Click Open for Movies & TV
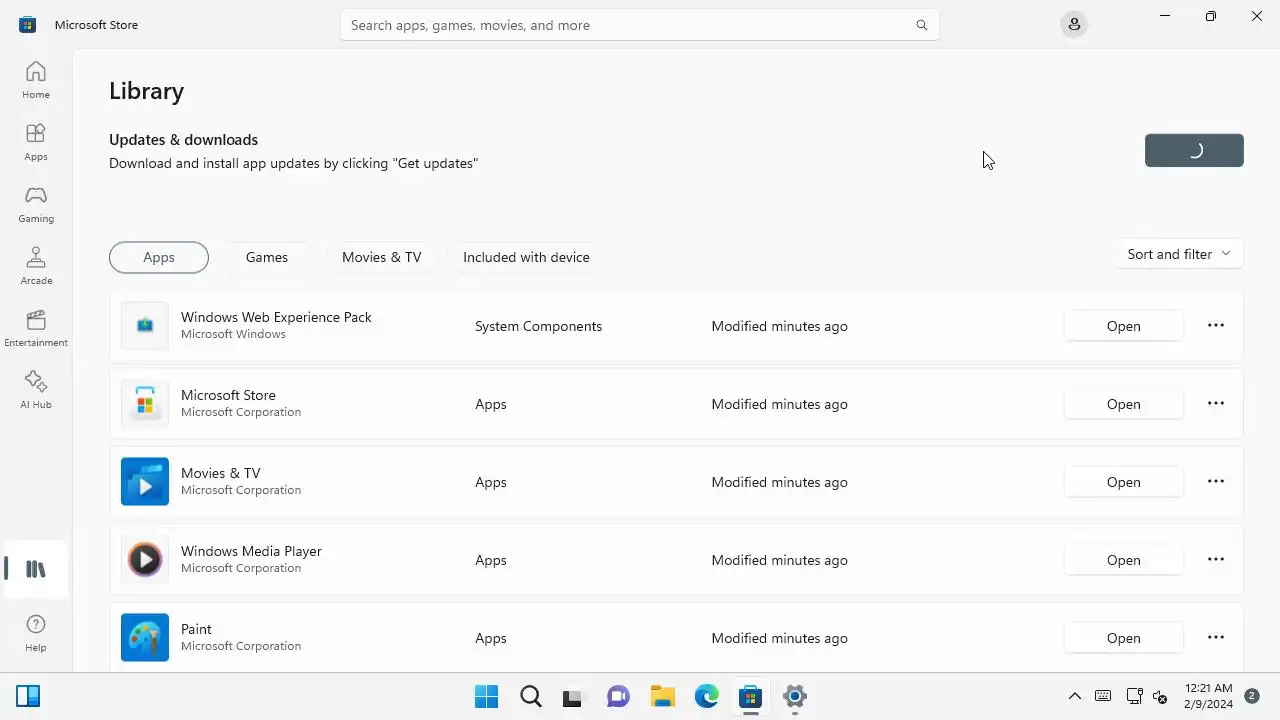1280x720 pixels. point(1123,482)
